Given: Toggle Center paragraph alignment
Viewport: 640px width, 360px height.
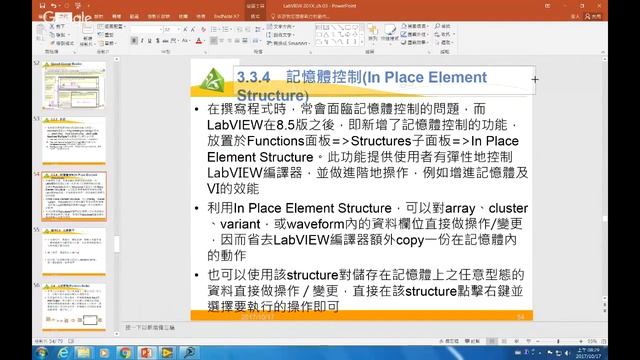Looking at the screenshot, I should (222, 41).
